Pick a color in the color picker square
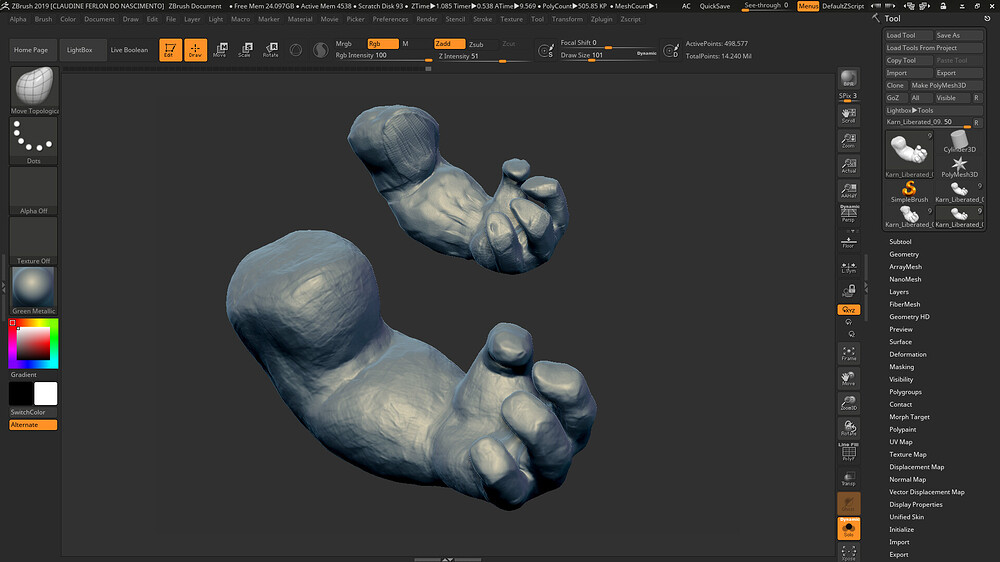Image resolution: width=1000 pixels, height=562 pixels. tap(33, 343)
